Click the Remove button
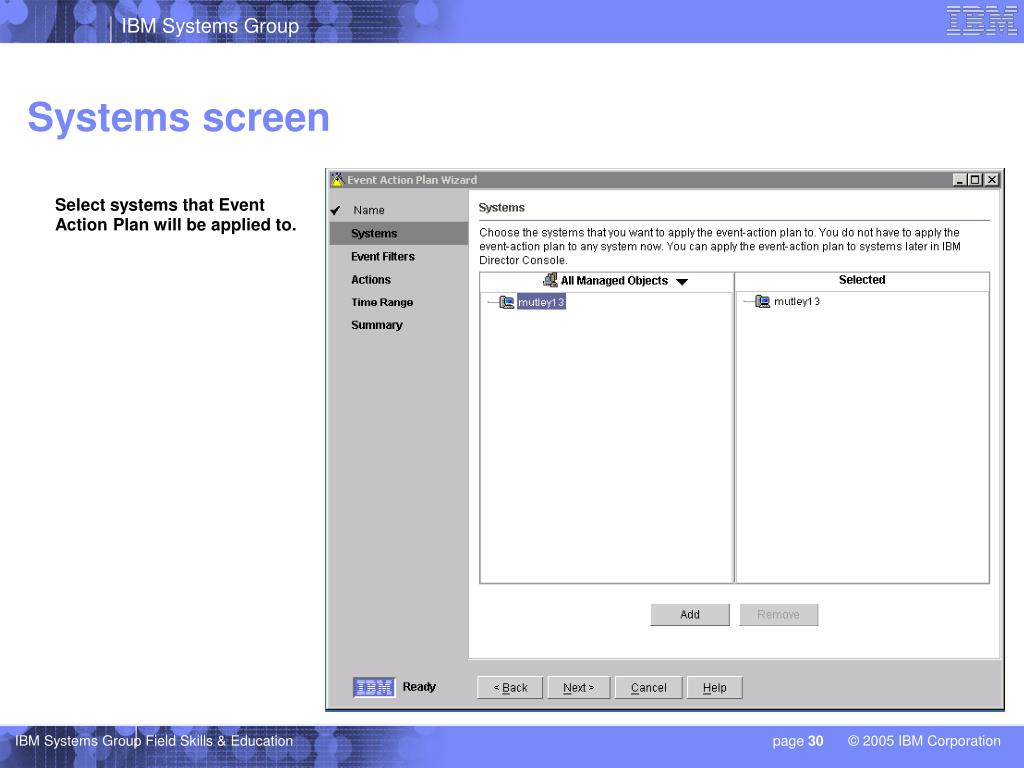Screen dimensions: 1024x768 (778, 615)
